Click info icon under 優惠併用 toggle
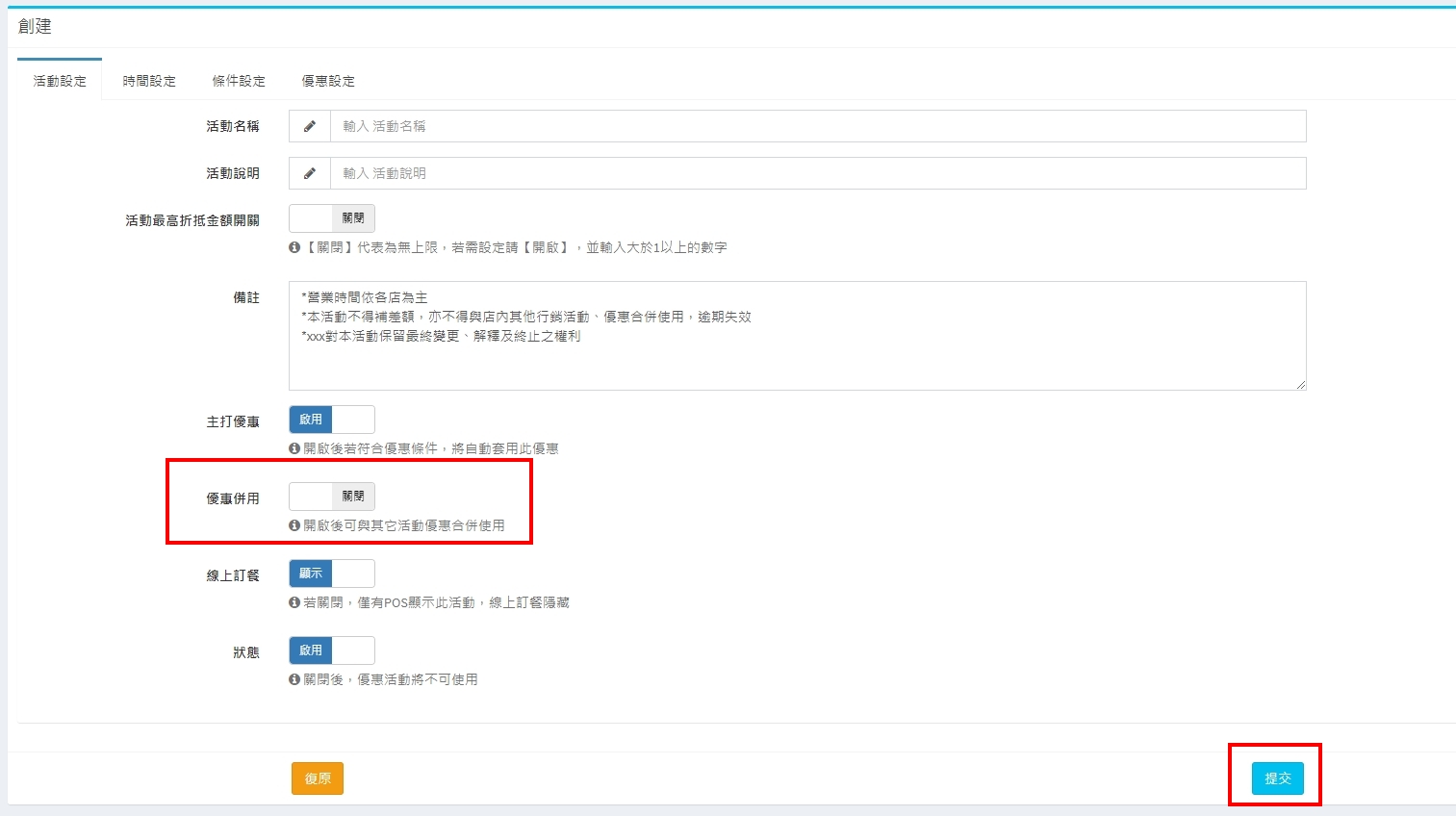This screenshot has height=816, width=1456. click(x=294, y=525)
